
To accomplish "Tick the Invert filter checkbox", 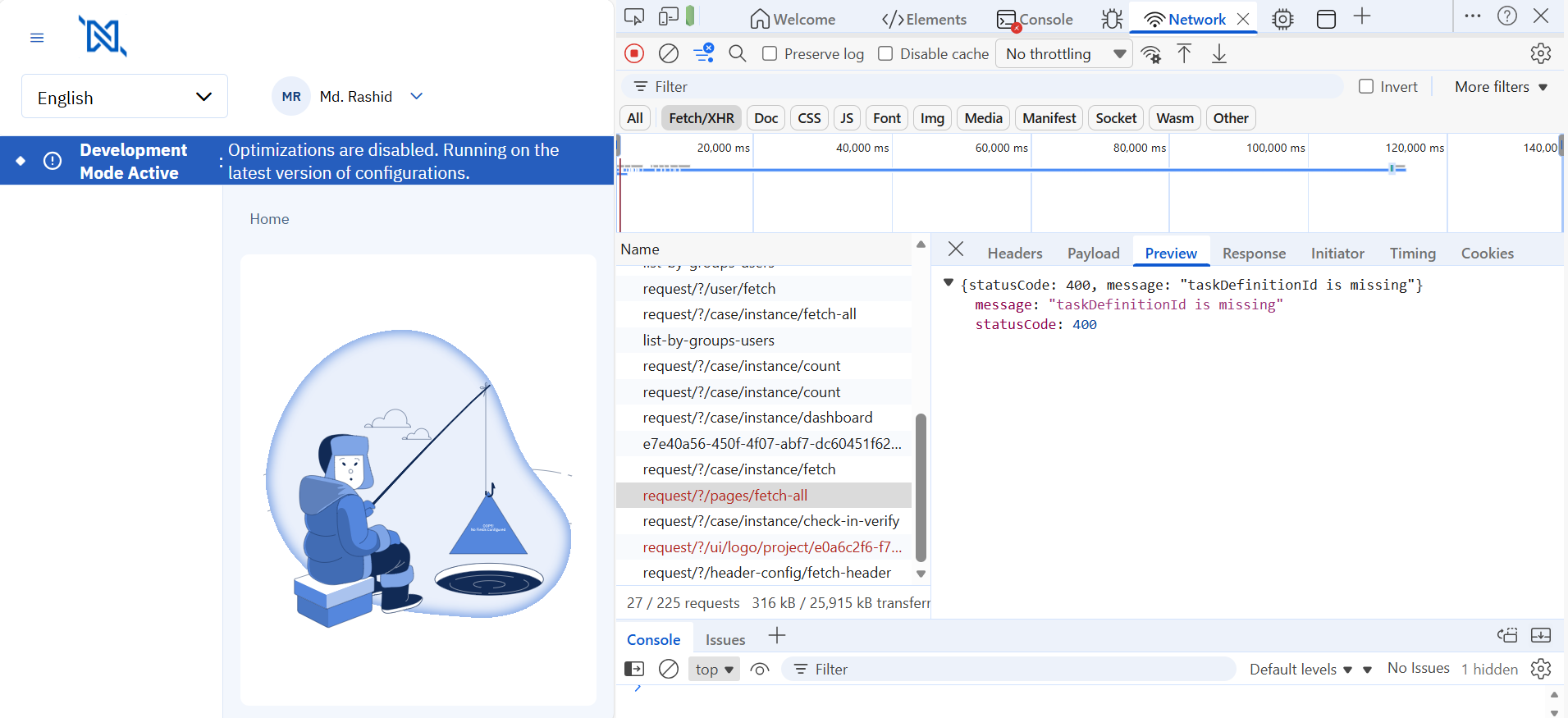I will point(1366,86).
